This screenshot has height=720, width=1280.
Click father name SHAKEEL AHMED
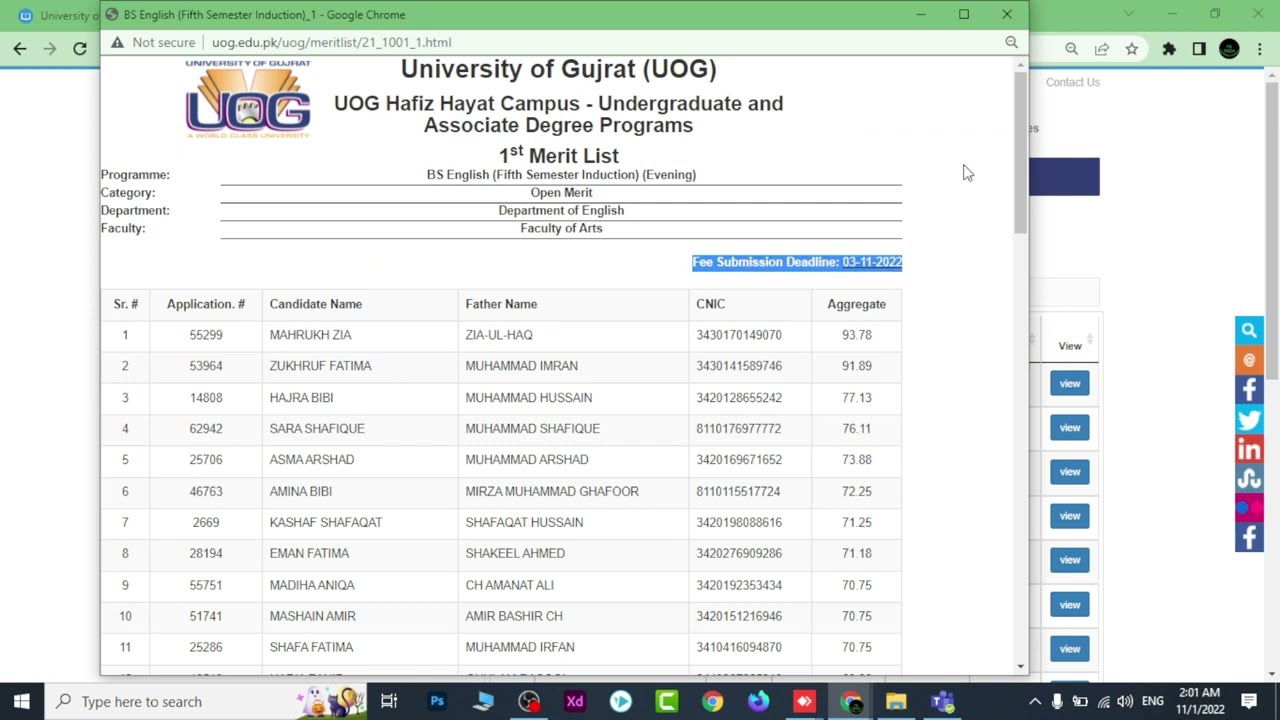coord(515,553)
